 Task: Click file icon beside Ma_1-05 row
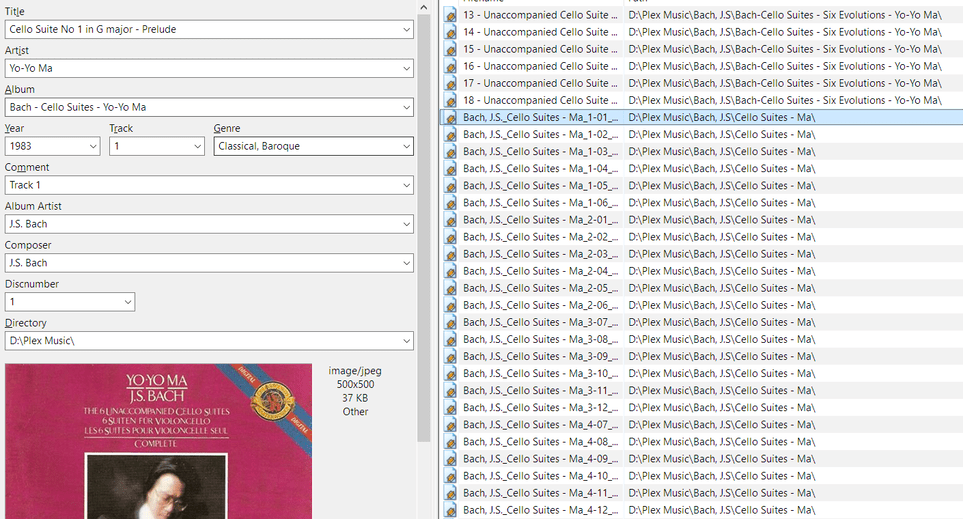(450, 185)
